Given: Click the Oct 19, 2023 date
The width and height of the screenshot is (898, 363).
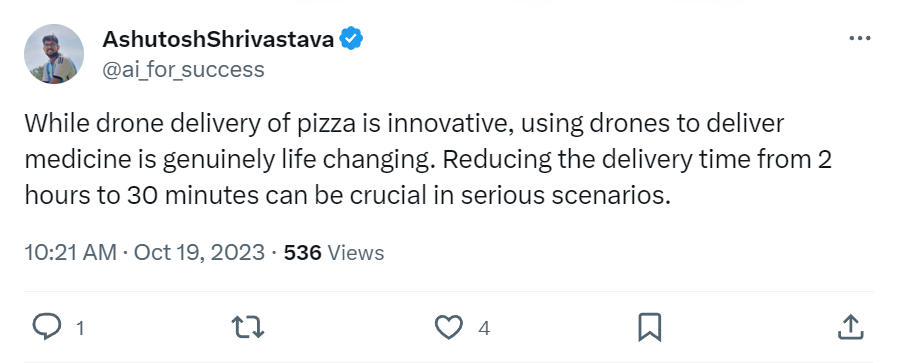Looking at the screenshot, I should (199, 252).
